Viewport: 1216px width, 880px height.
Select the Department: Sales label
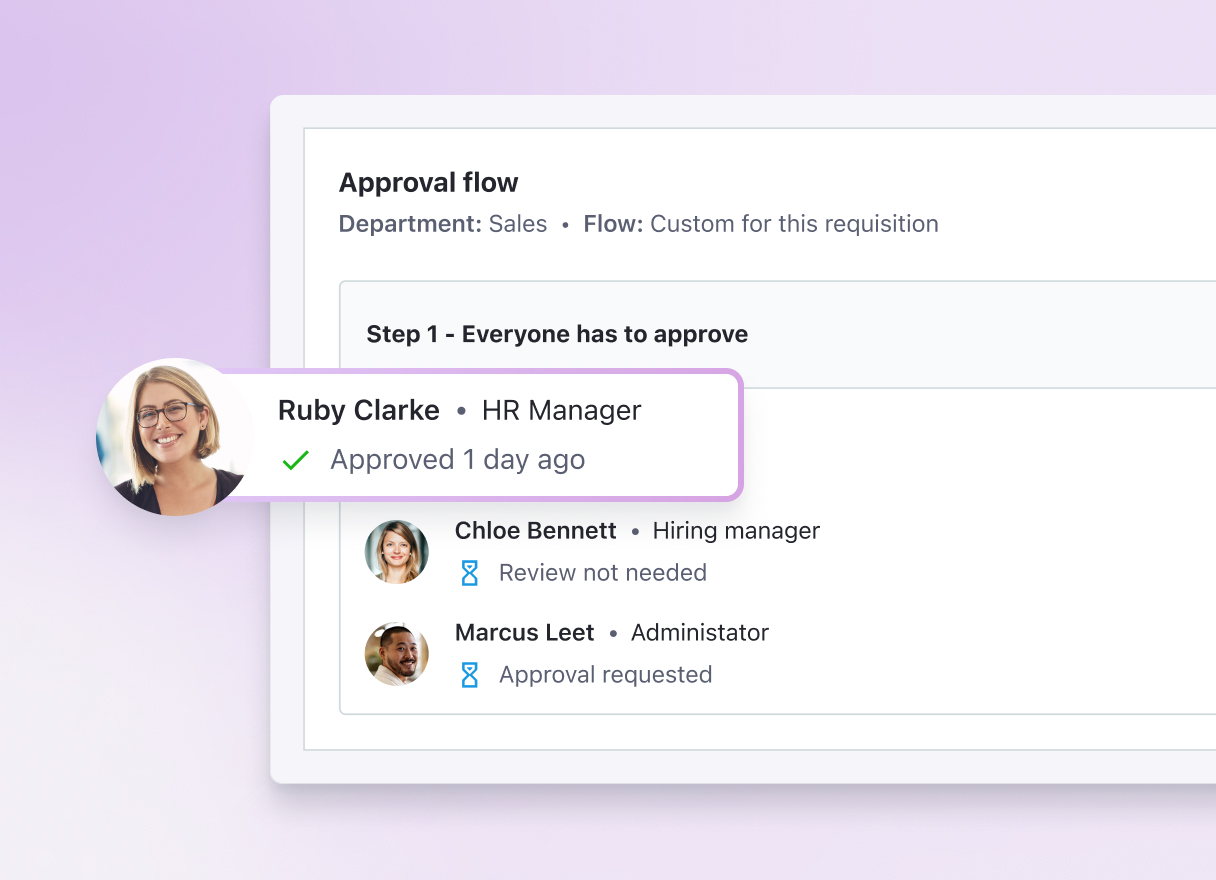[x=443, y=224]
